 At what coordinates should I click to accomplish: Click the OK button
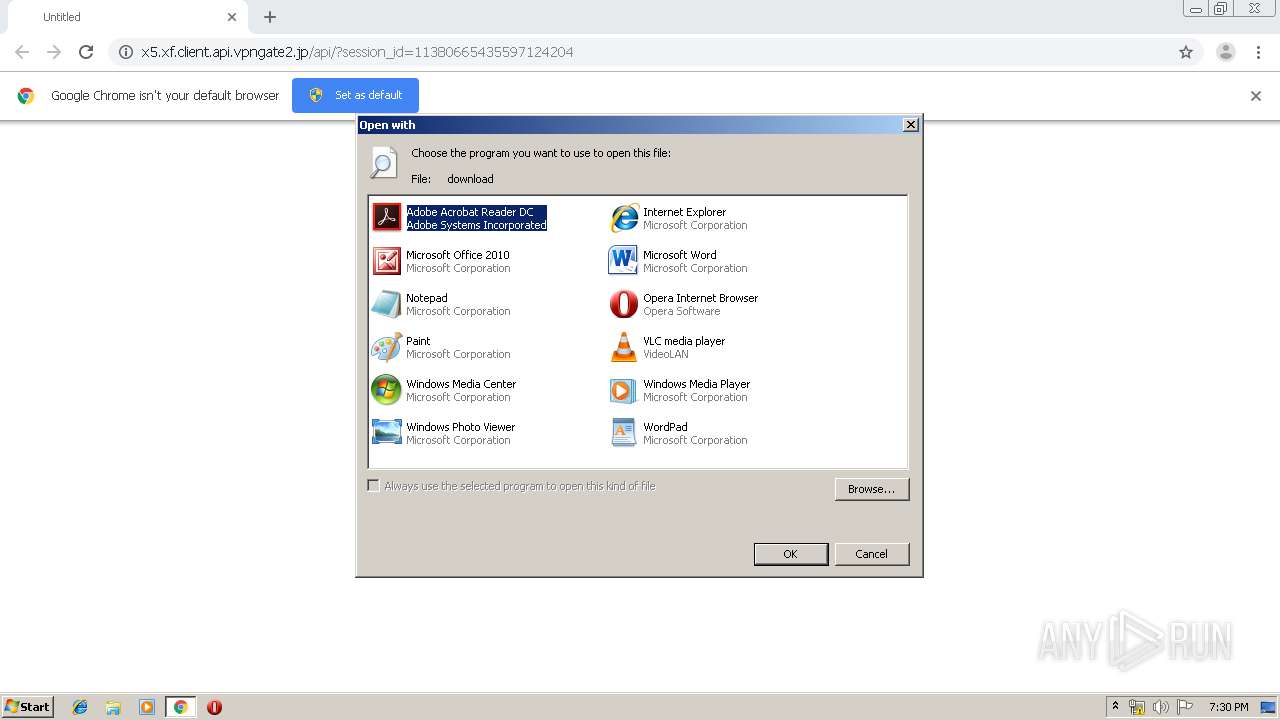791,554
